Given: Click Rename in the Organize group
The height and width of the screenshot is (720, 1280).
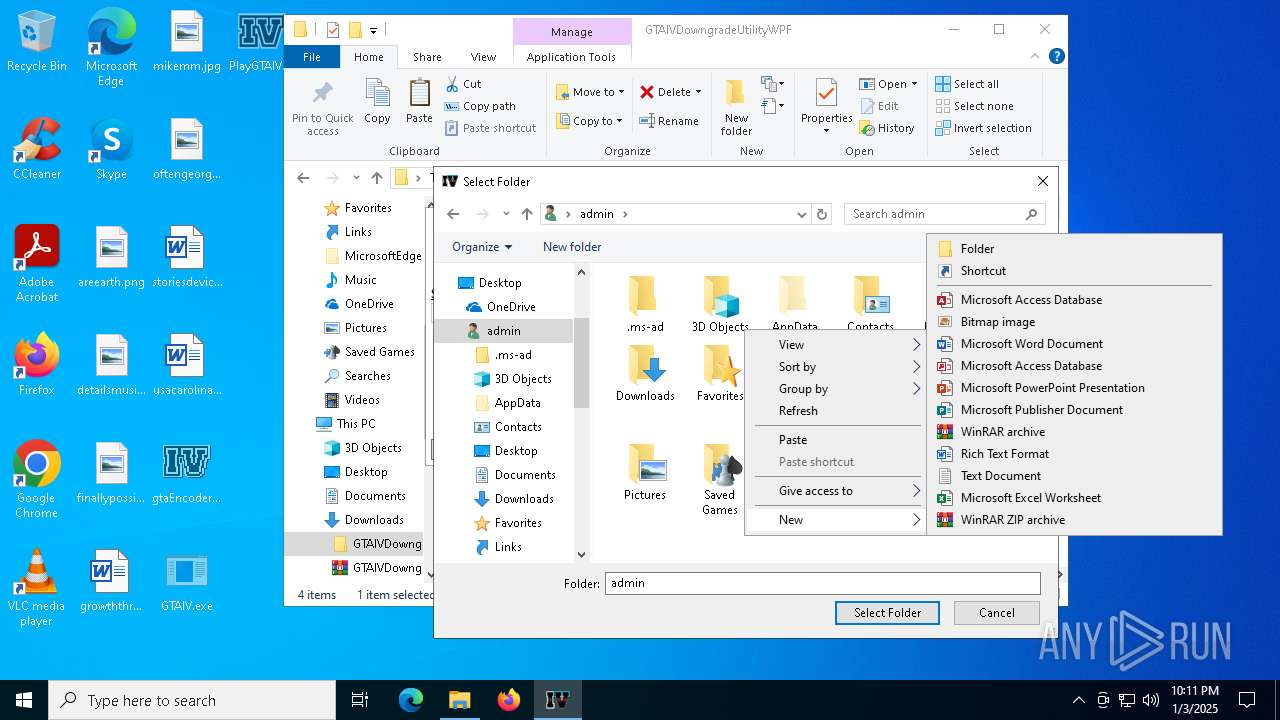Looking at the screenshot, I should click(x=669, y=121).
